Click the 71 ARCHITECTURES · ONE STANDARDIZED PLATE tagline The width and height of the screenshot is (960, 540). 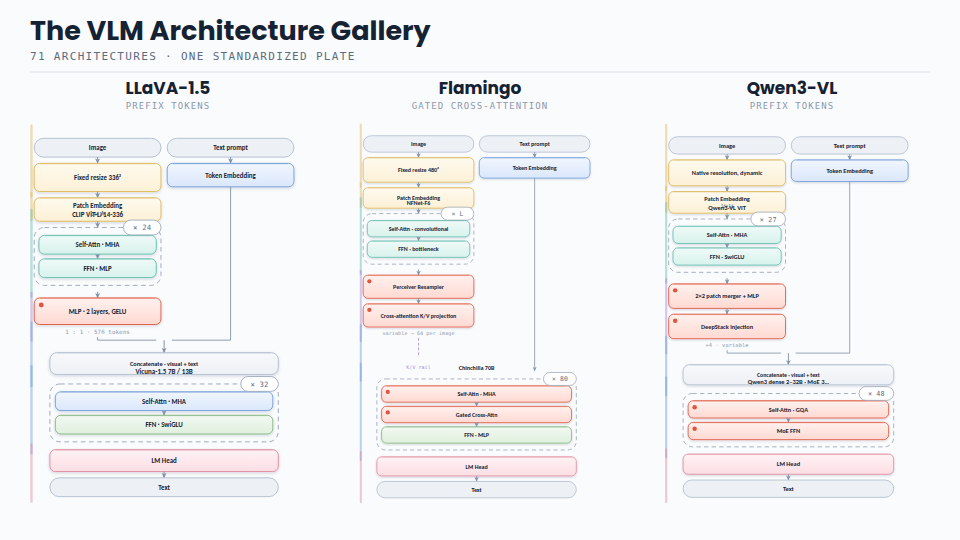point(192,56)
